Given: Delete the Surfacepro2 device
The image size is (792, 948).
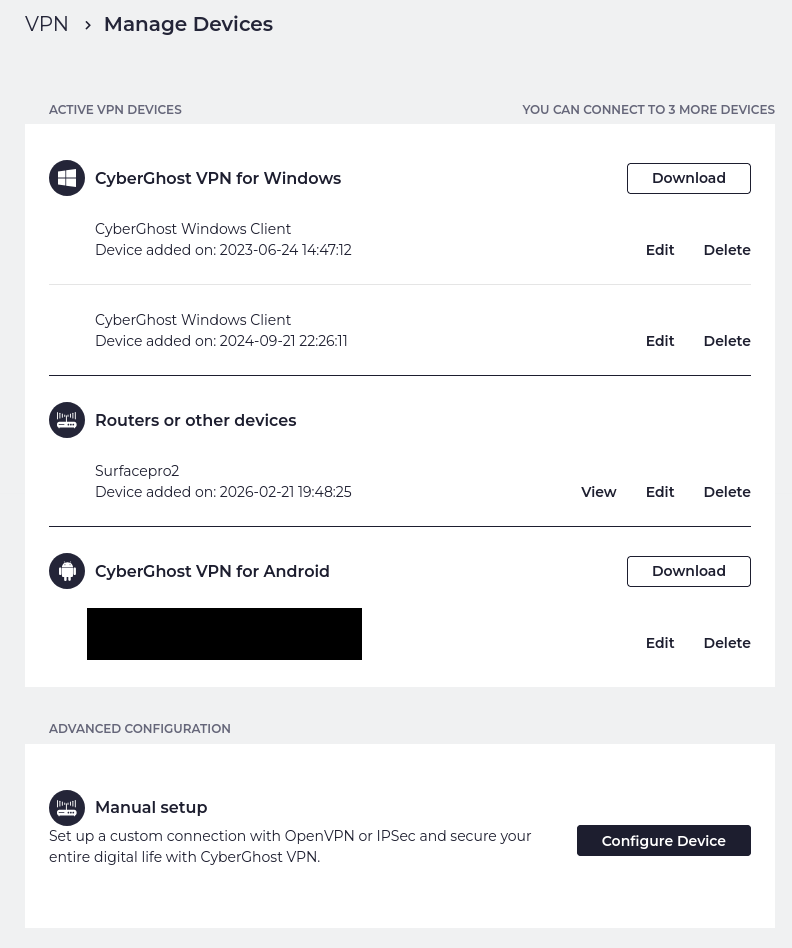Looking at the screenshot, I should coord(727,492).
